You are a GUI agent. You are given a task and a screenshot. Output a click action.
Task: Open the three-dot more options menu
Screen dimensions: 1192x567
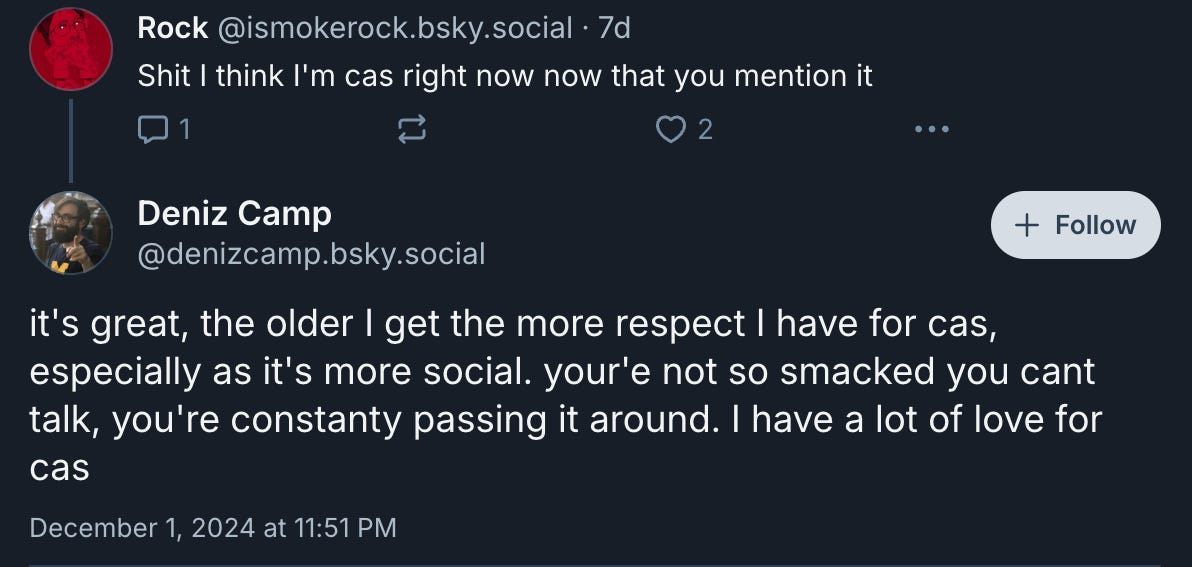click(931, 129)
